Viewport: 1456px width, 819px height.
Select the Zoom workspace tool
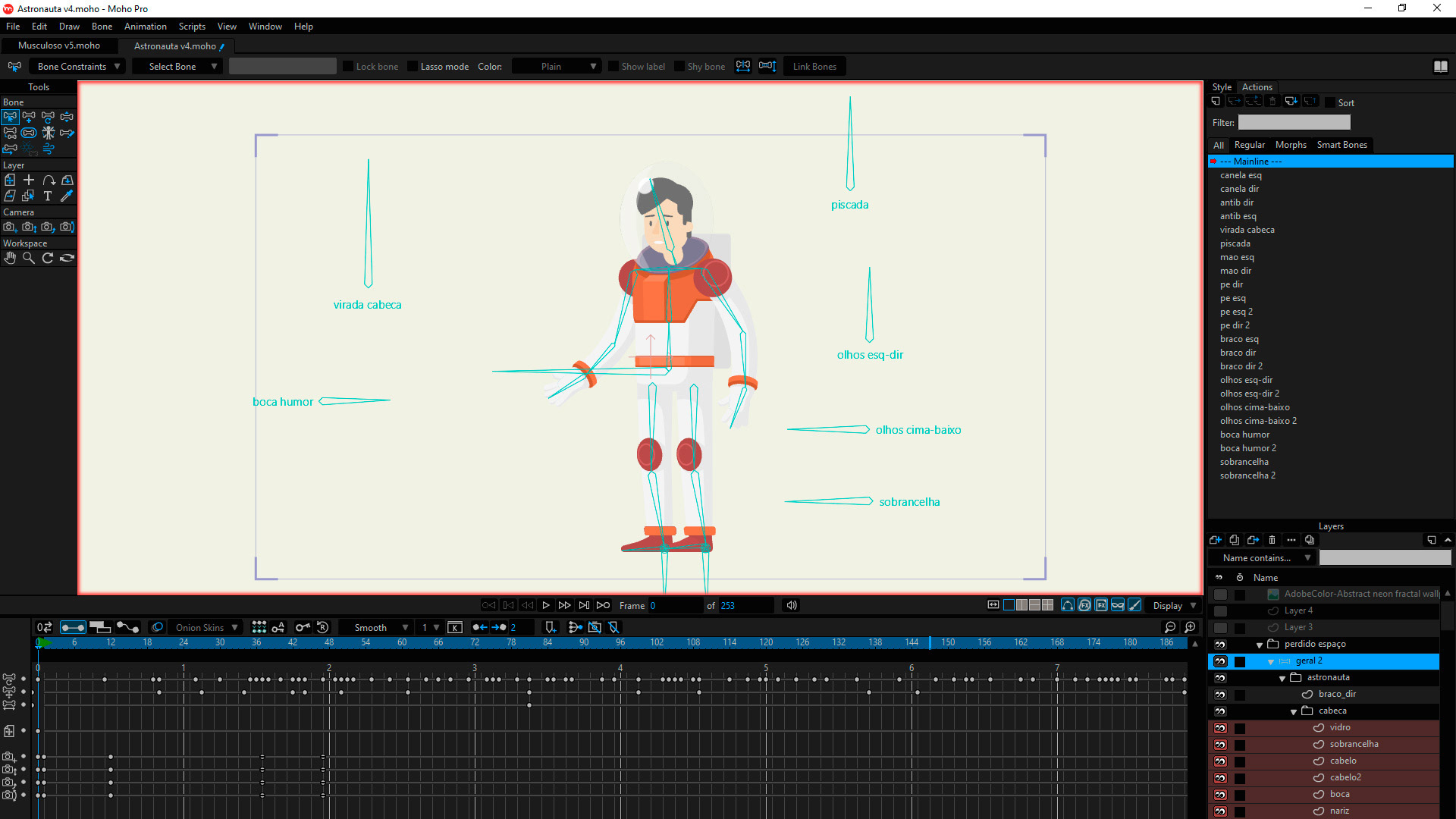click(x=29, y=258)
